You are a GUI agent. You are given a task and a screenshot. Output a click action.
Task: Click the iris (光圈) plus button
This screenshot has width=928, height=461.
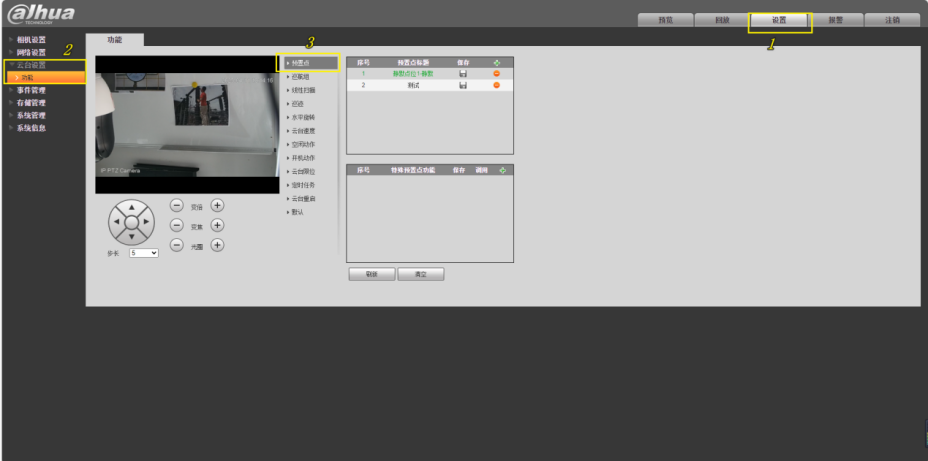coord(217,245)
